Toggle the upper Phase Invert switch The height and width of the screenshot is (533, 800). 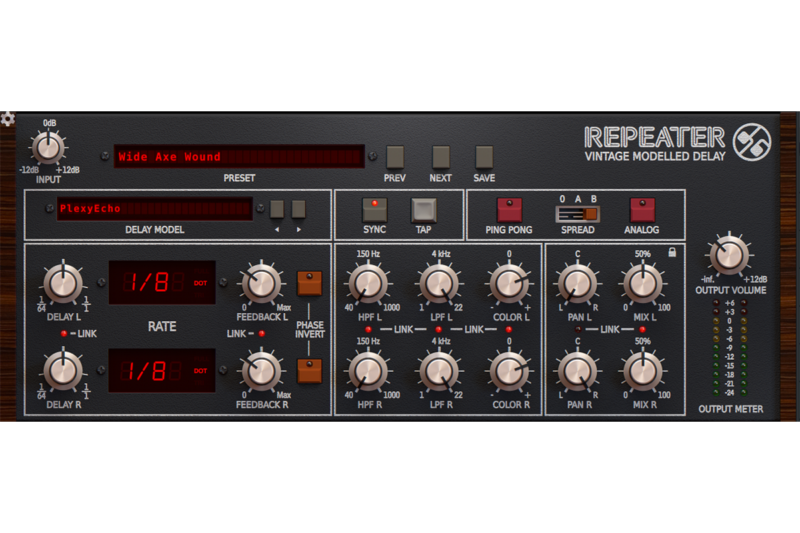tap(310, 283)
